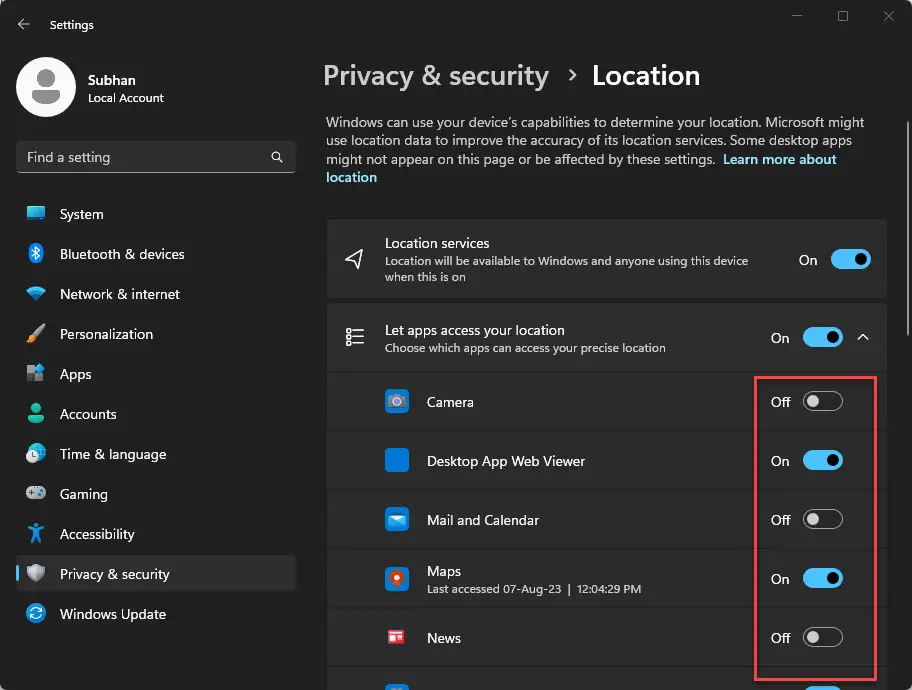Click the Gaming controller icon
912x690 pixels.
[36, 493]
